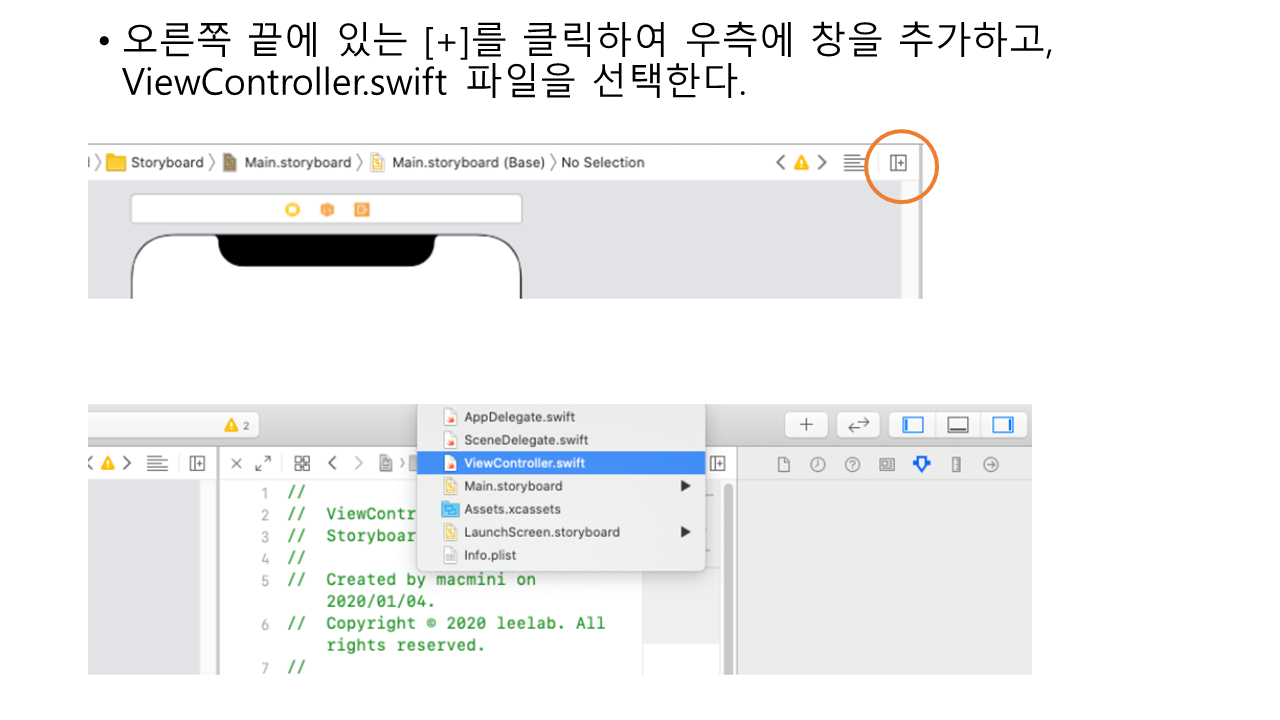Open the File inspector page icon
Image resolution: width=1280 pixels, height=720 pixels.
click(x=784, y=464)
